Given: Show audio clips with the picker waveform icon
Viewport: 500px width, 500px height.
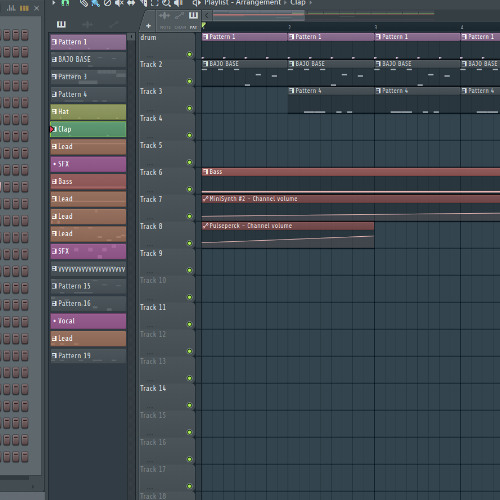Looking at the screenshot, I should point(88,24).
